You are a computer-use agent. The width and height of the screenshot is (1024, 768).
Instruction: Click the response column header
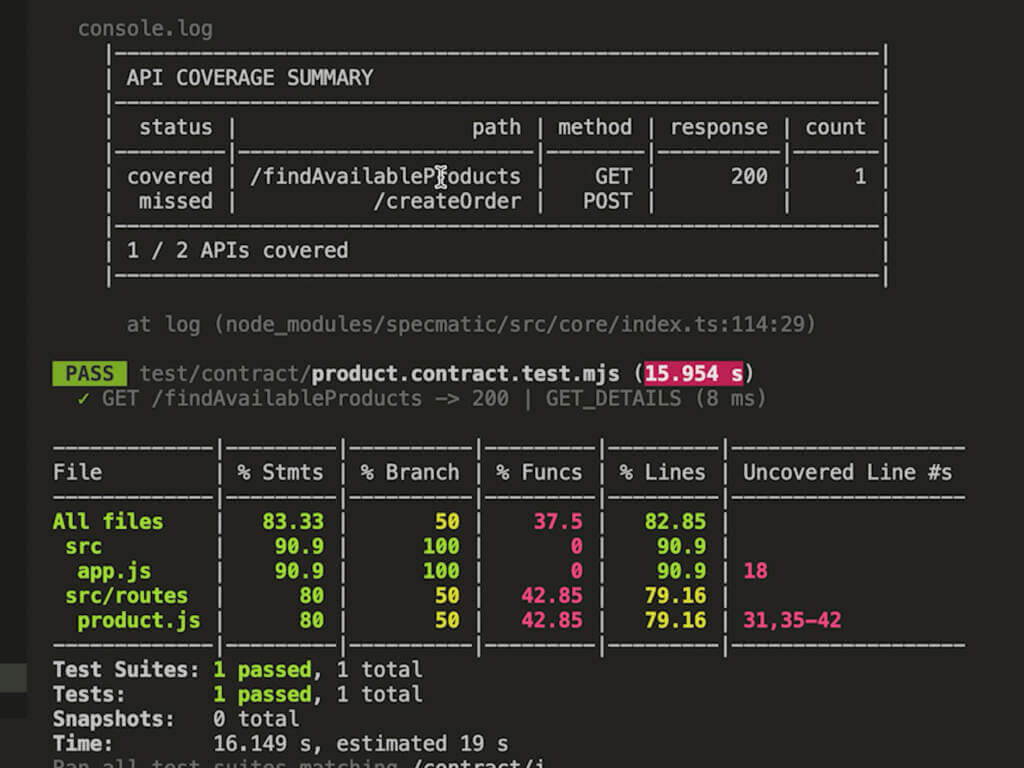point(718,127)
